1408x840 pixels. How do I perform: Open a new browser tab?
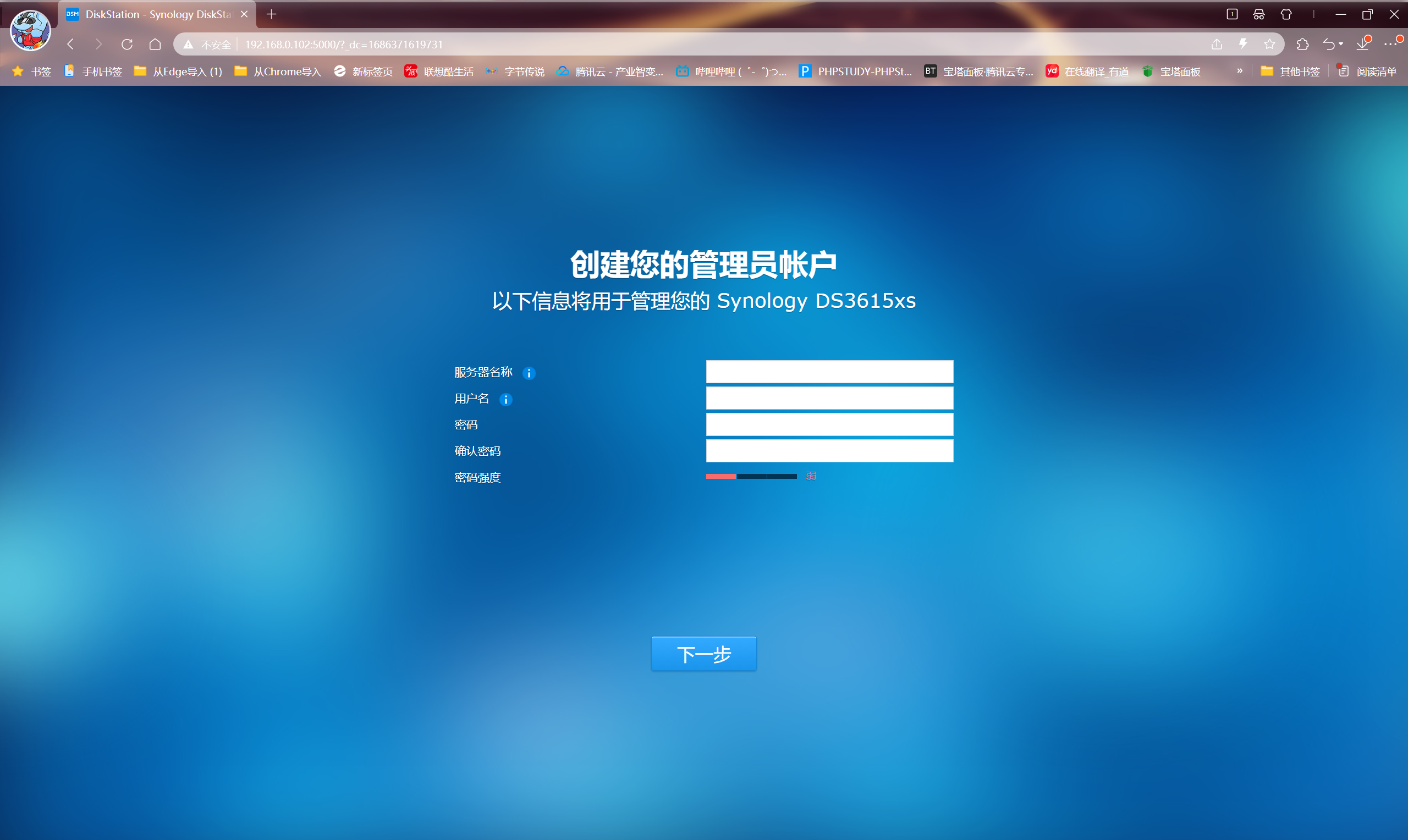click(x=271, y=14)
